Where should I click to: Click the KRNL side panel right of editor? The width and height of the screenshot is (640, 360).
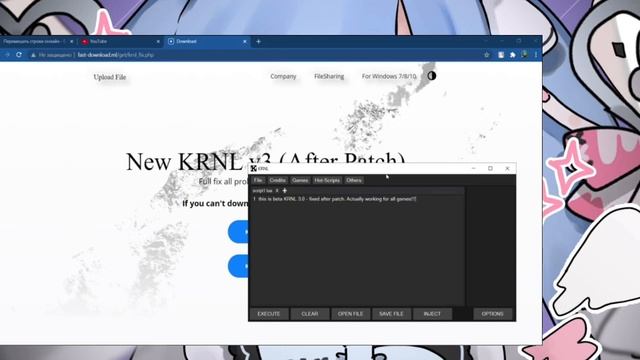[x=491, y=246]
